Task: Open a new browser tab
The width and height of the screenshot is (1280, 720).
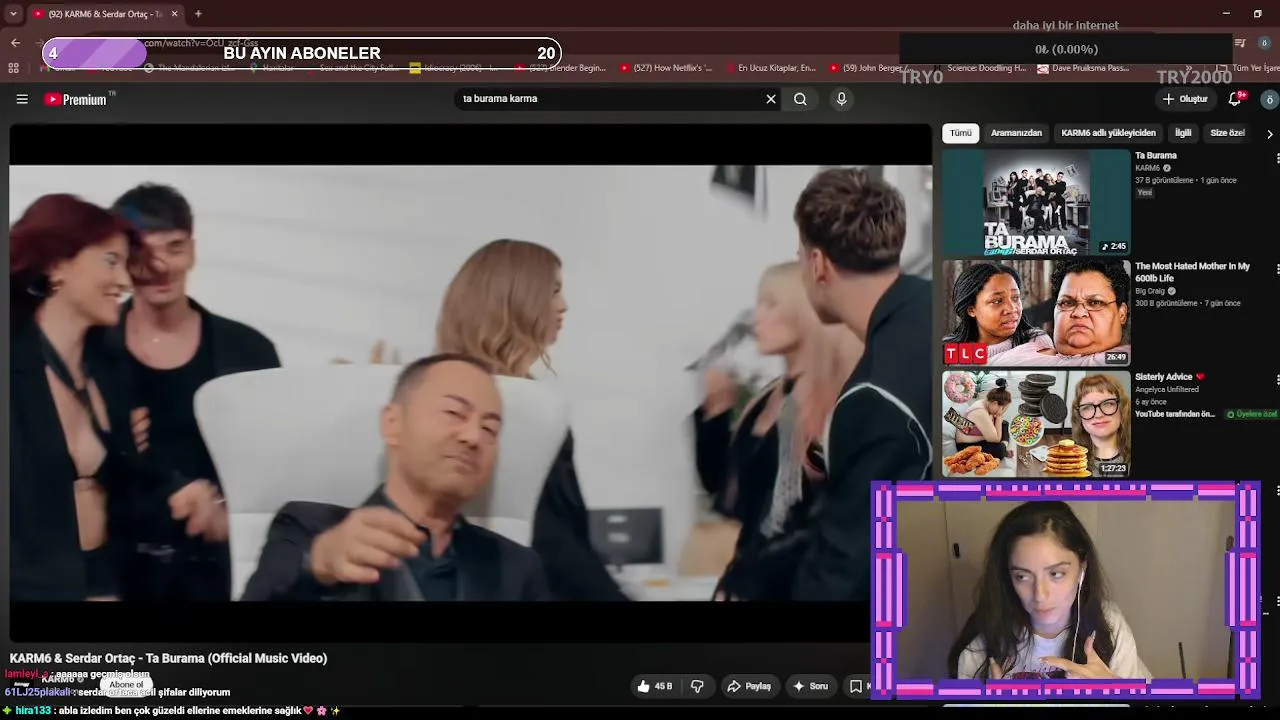Action: pyautogui.click(x=198, y=14)
